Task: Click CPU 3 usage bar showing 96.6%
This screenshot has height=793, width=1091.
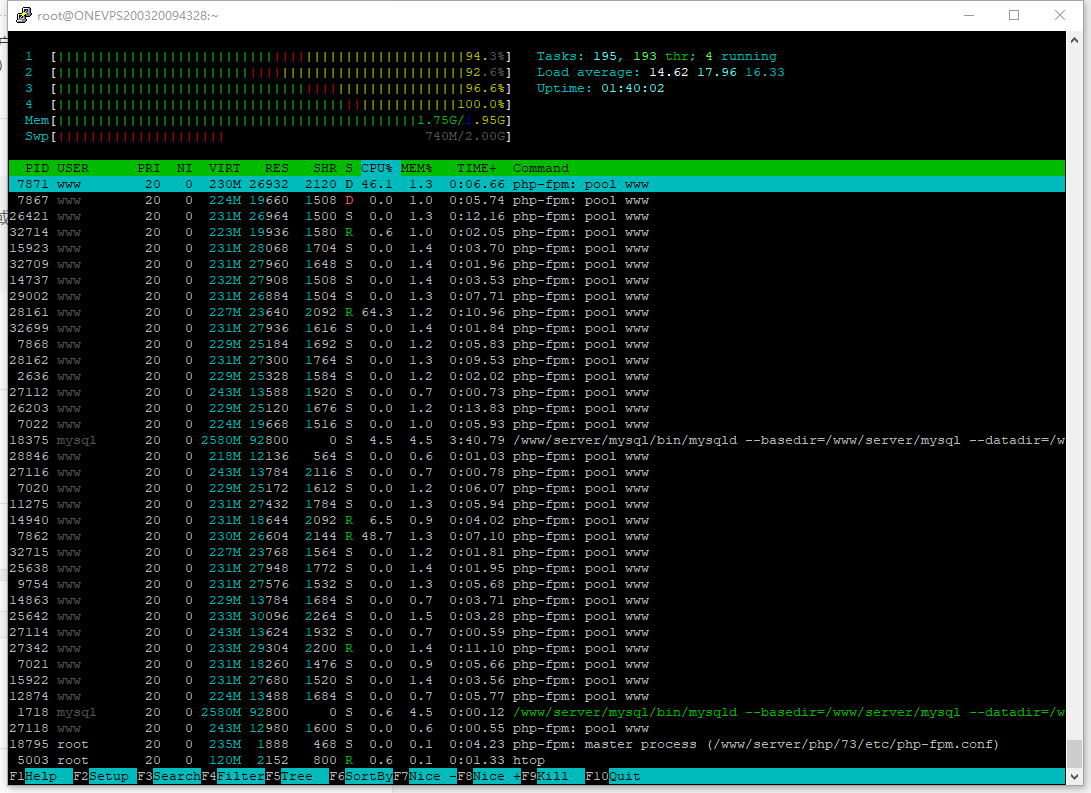Action: tap(281, 88)
